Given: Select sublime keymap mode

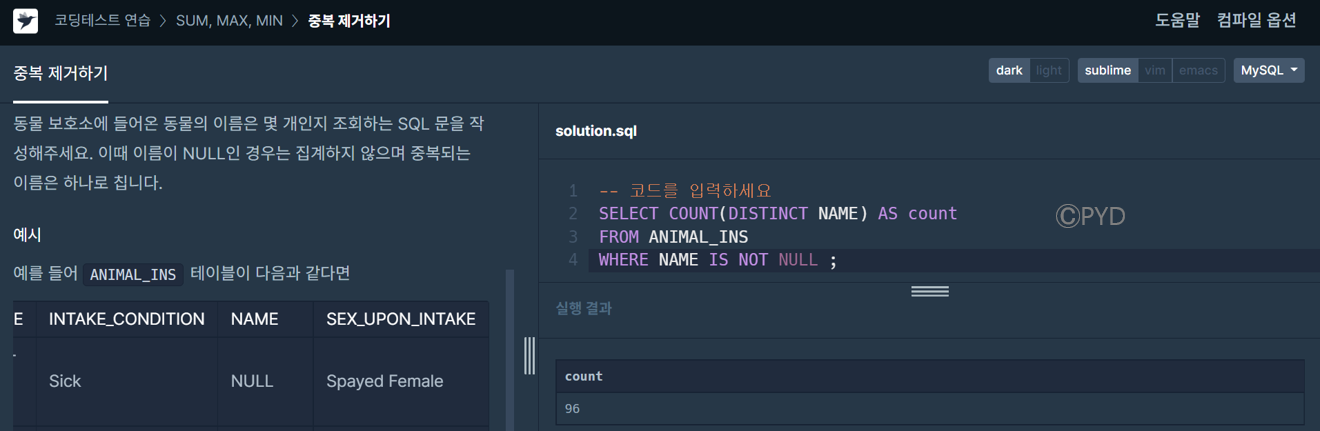Looking at the screenshot, I should point(1108,70).
